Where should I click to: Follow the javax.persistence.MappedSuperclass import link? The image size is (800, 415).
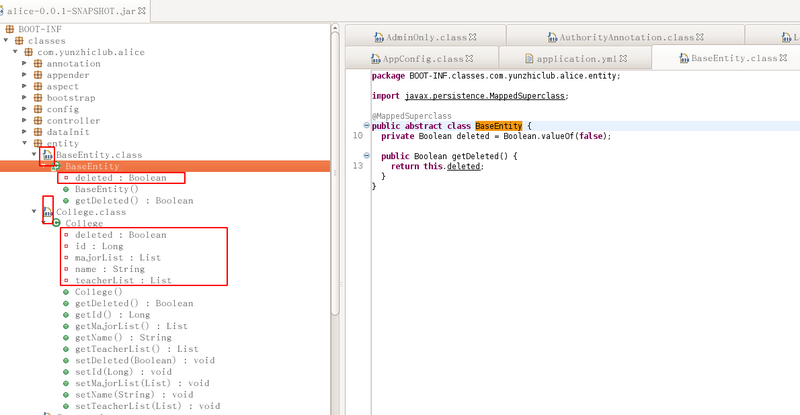pos(485,96)
